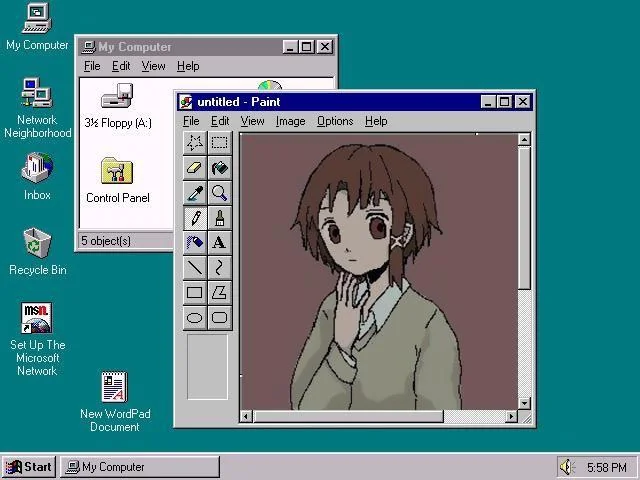Activate the Pick Color eyedropper tool
This screenshot has height=480, width=640.
(x=195, y=193)
